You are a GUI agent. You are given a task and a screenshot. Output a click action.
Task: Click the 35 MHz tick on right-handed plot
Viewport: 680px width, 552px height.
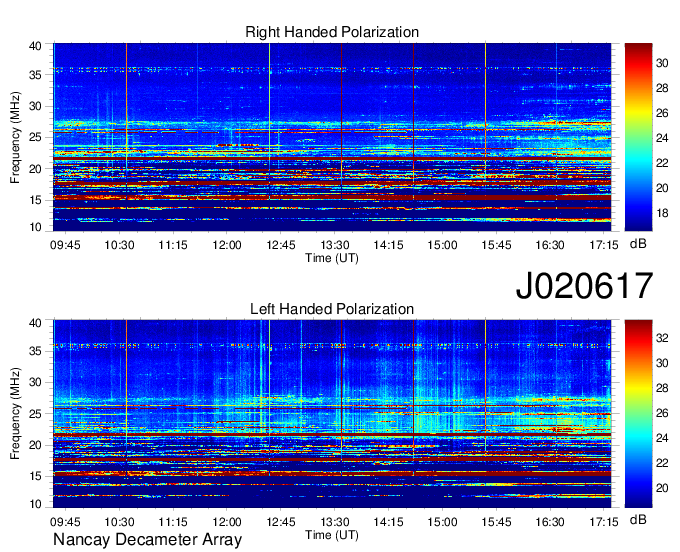[35, 75]
